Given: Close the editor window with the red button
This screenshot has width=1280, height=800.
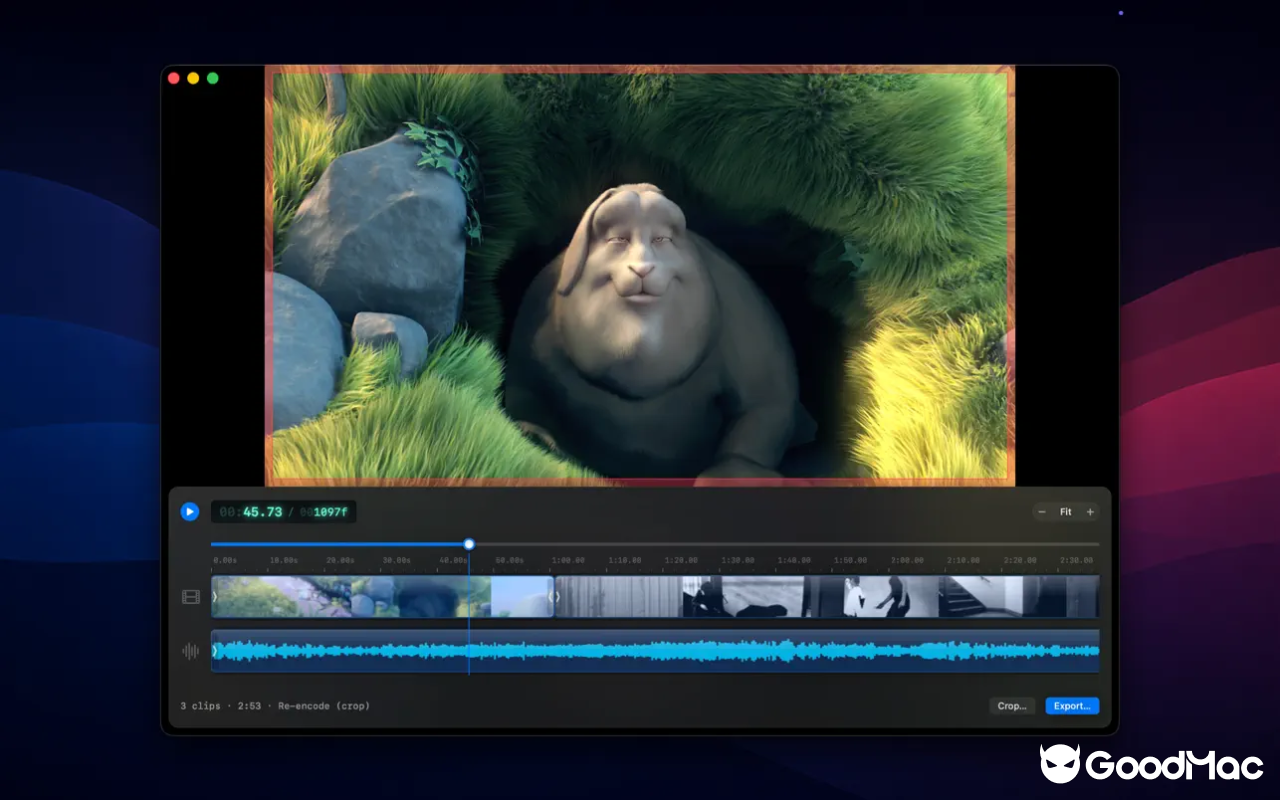Looking at the screenshot, I should (x=173, y=78).
